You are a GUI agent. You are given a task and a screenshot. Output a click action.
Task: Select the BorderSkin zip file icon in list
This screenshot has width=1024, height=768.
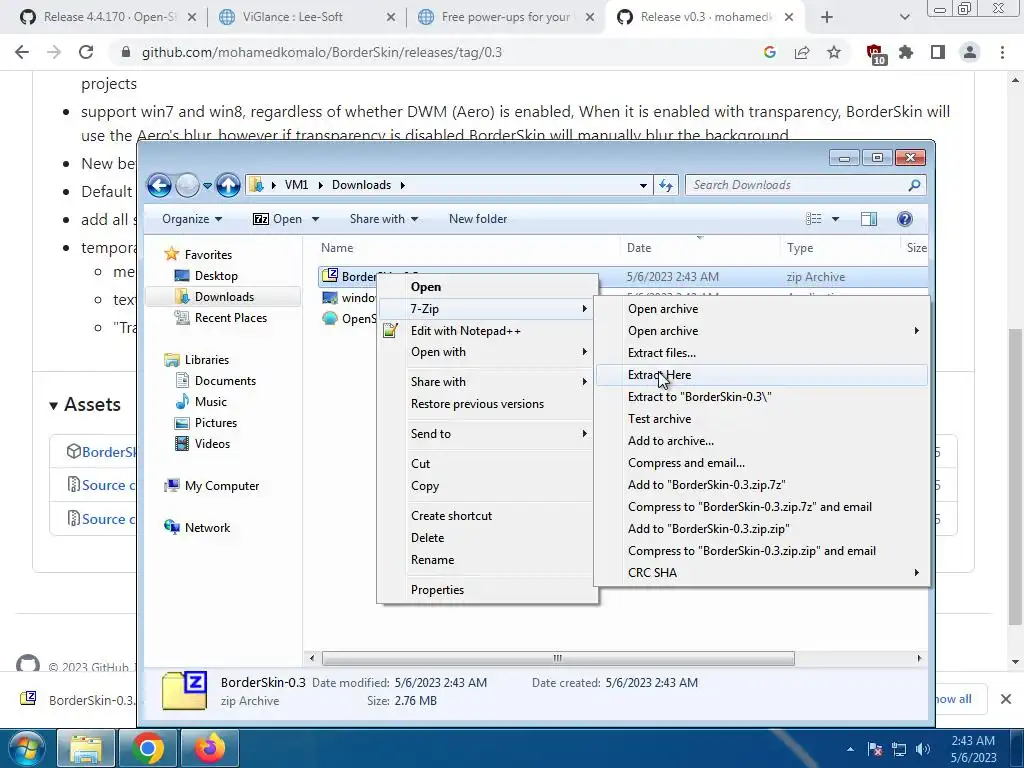[x=330, y=276]
